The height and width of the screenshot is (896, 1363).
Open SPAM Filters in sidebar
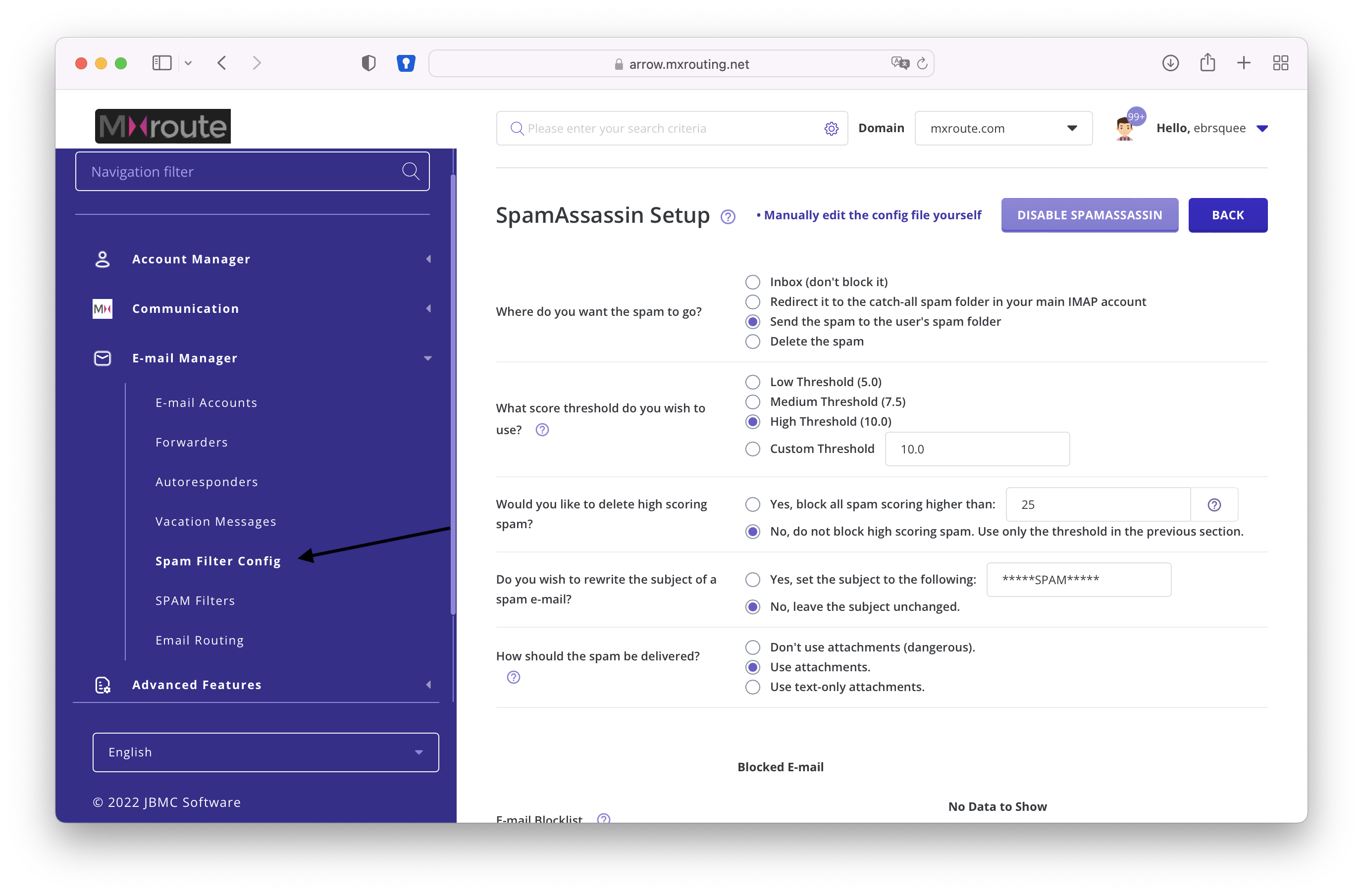pos(195,600)
